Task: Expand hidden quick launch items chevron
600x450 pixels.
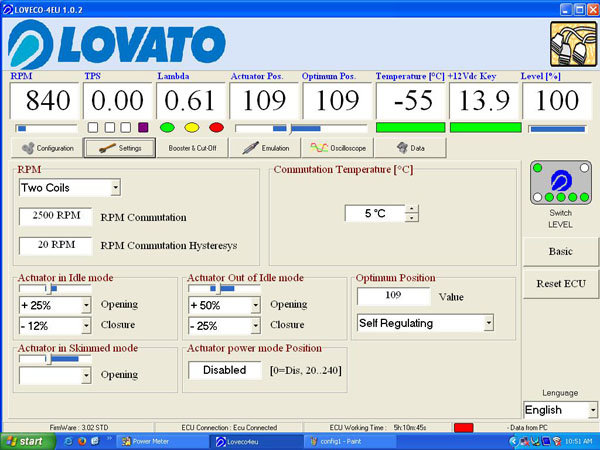Action: [109, 439]
